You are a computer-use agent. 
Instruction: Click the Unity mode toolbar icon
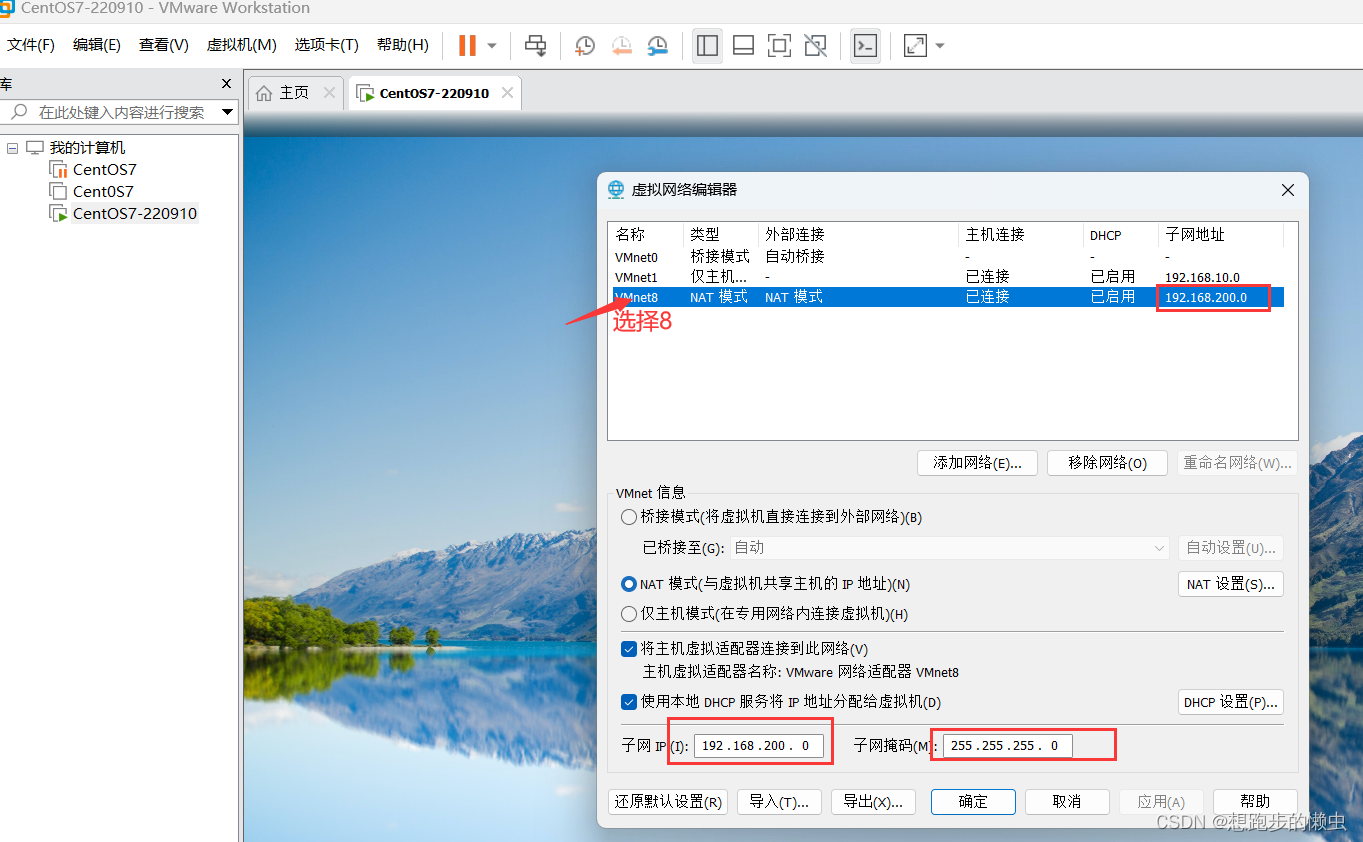(816, 45)
